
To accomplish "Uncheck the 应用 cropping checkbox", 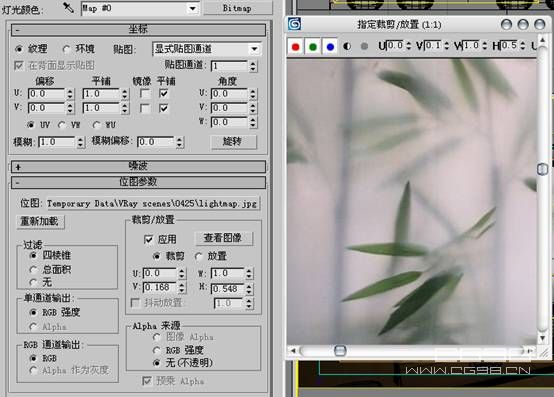I will tap(148, 239).
